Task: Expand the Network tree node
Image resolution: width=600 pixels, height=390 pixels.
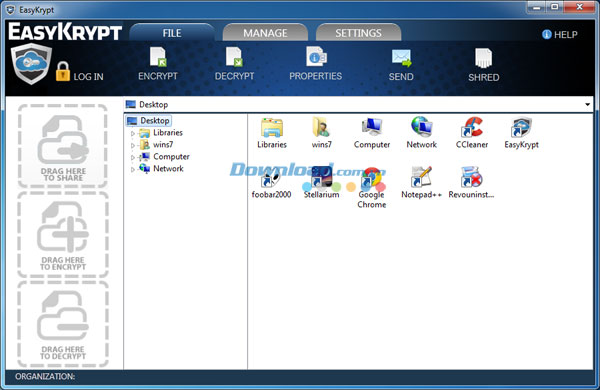Action: coord(133,169)
